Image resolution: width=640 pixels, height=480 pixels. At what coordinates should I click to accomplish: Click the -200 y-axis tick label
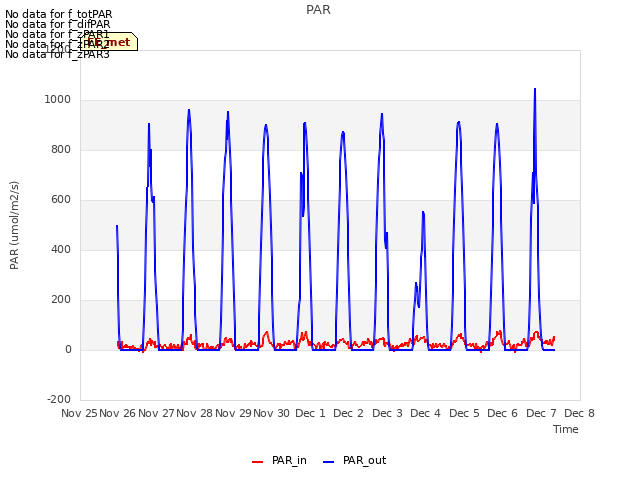tap(59, 400)
